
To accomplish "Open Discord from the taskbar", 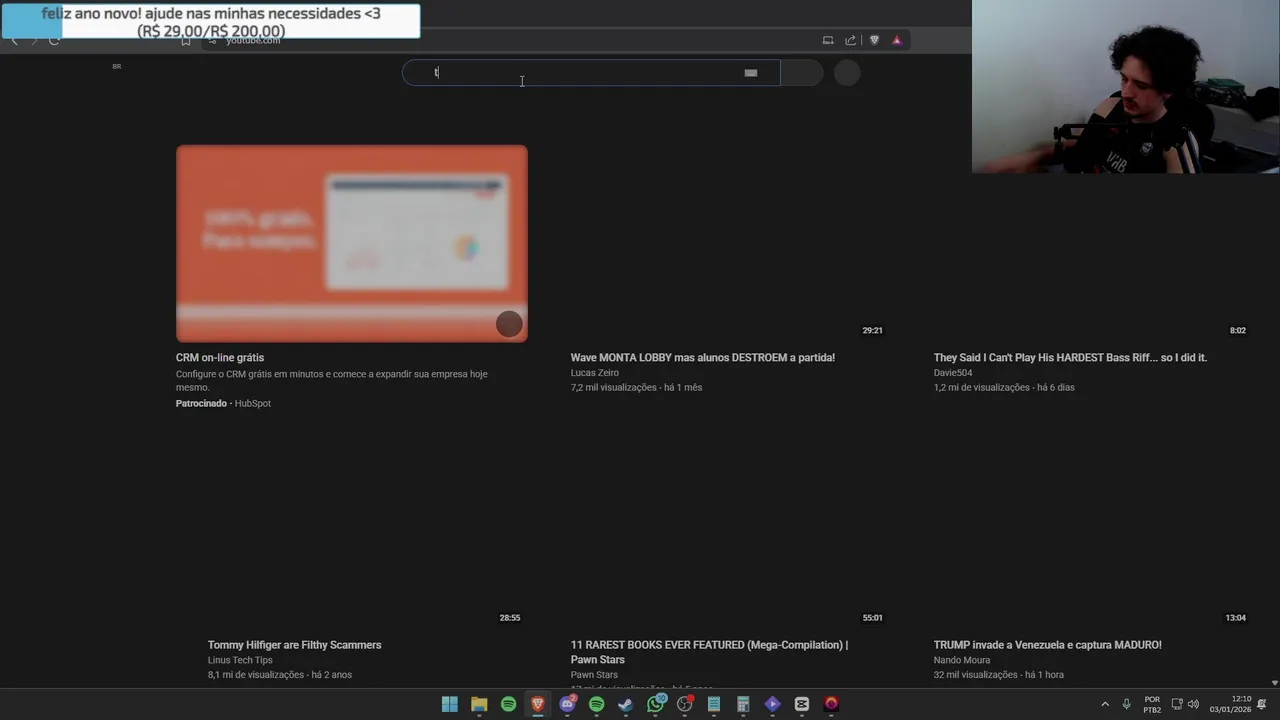I will tap(567, 704).
